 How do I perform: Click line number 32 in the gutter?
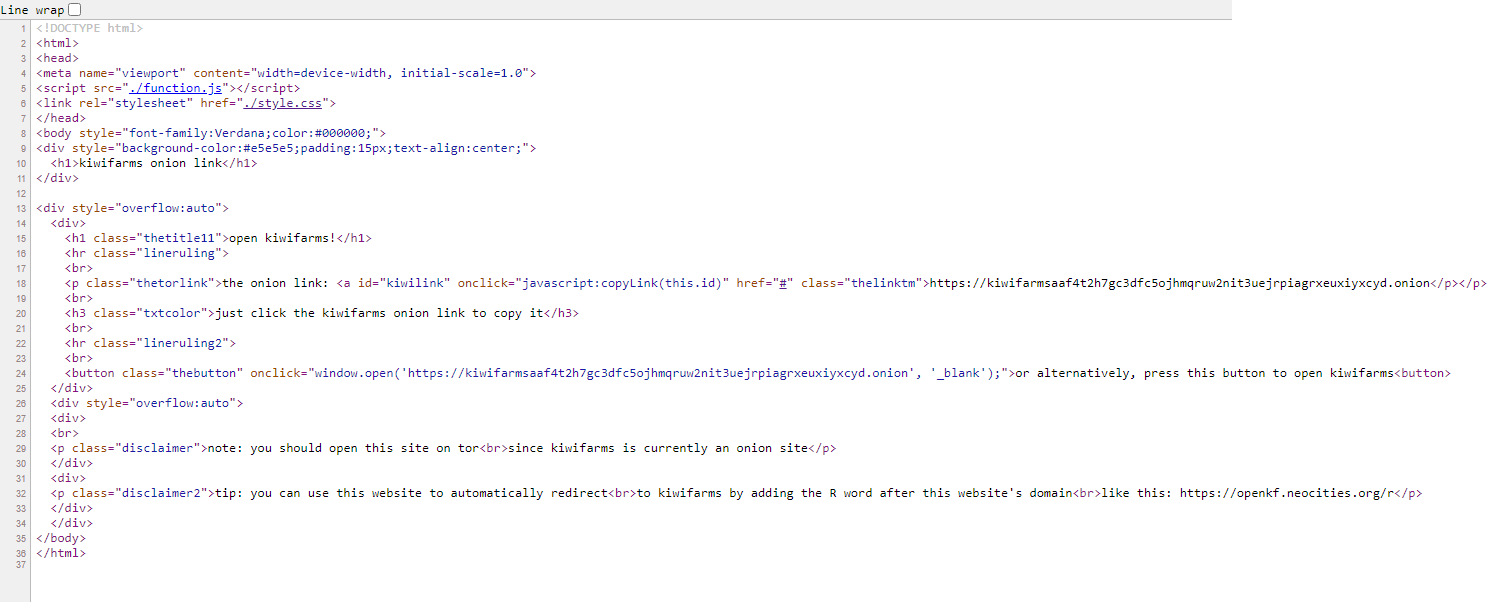21,493
